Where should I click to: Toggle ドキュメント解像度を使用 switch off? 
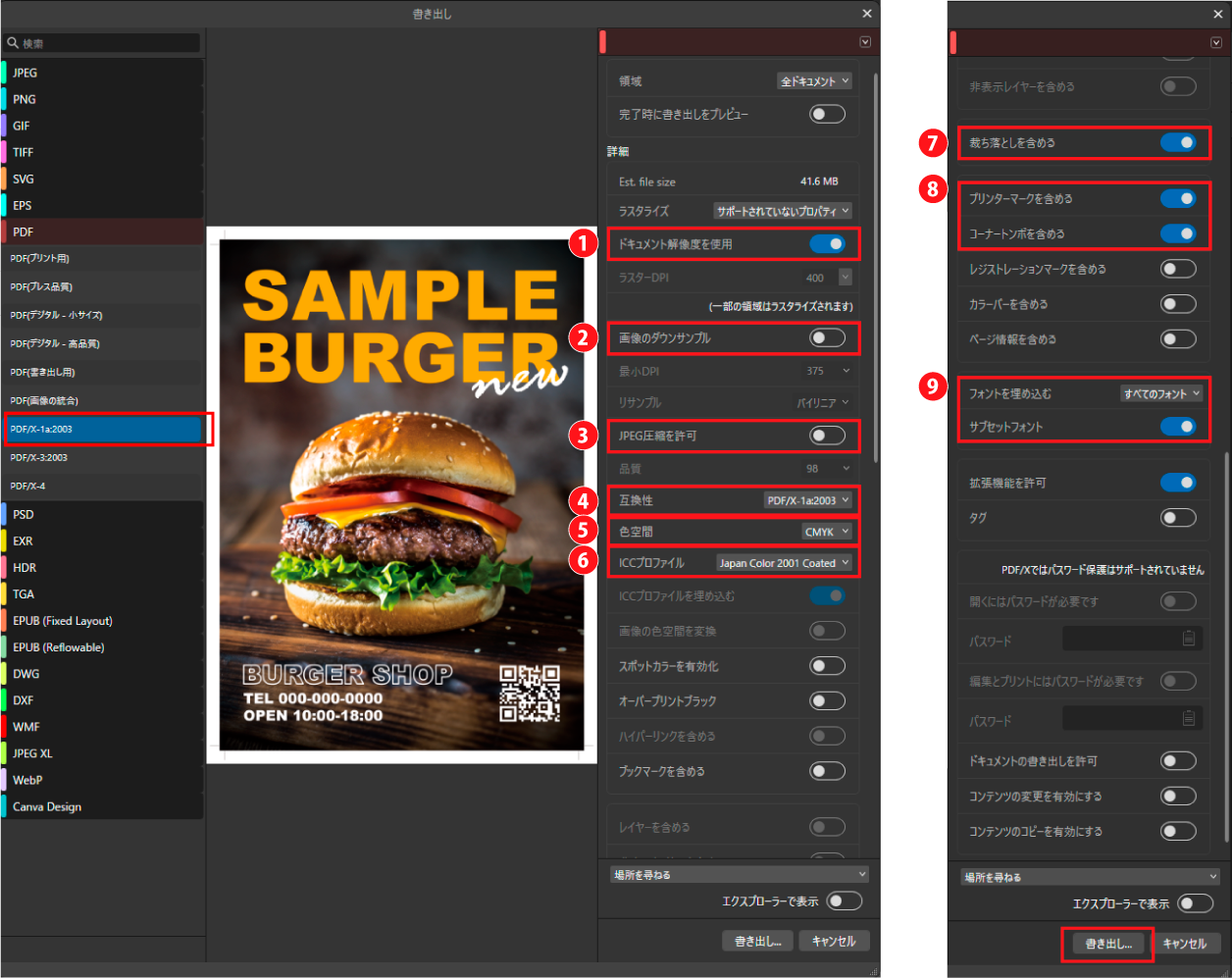coord(827,243)
